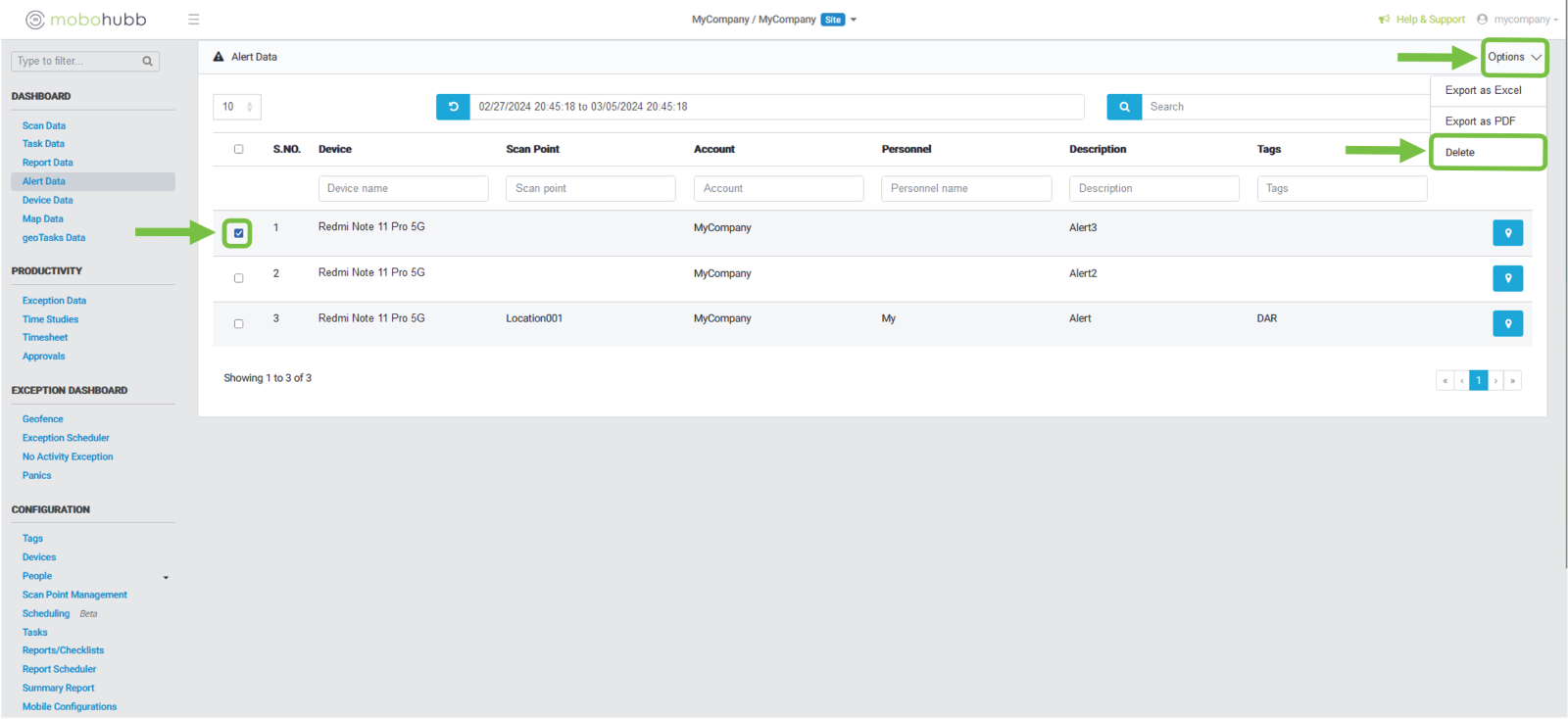Open Help & Support link
The height and width of the screenshot is (719, 1568).
tap(1429, 20)
